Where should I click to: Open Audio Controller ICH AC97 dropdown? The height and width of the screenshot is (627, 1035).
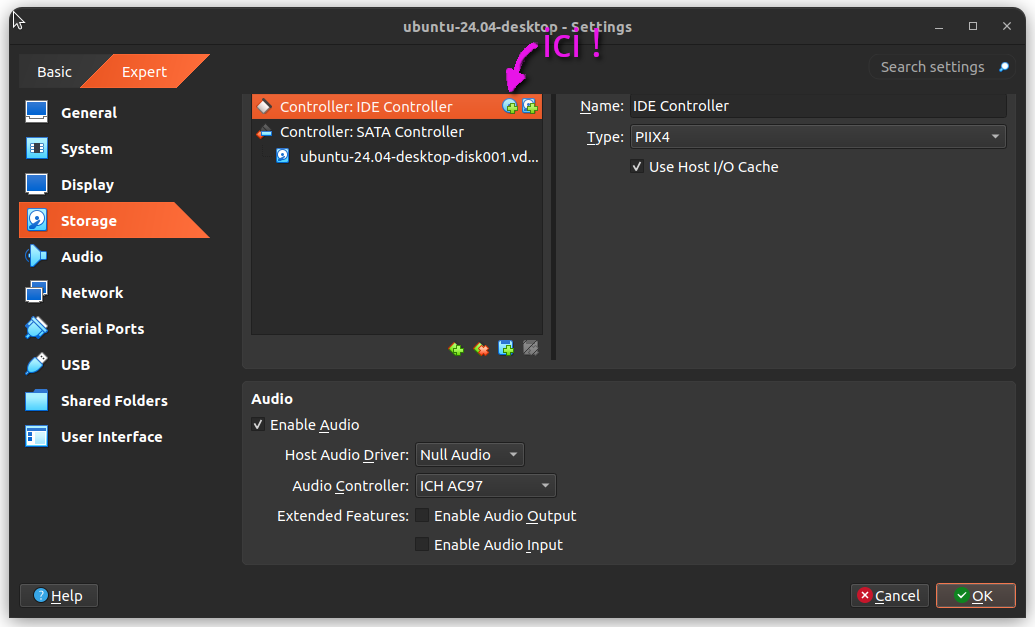coord(486,486)
